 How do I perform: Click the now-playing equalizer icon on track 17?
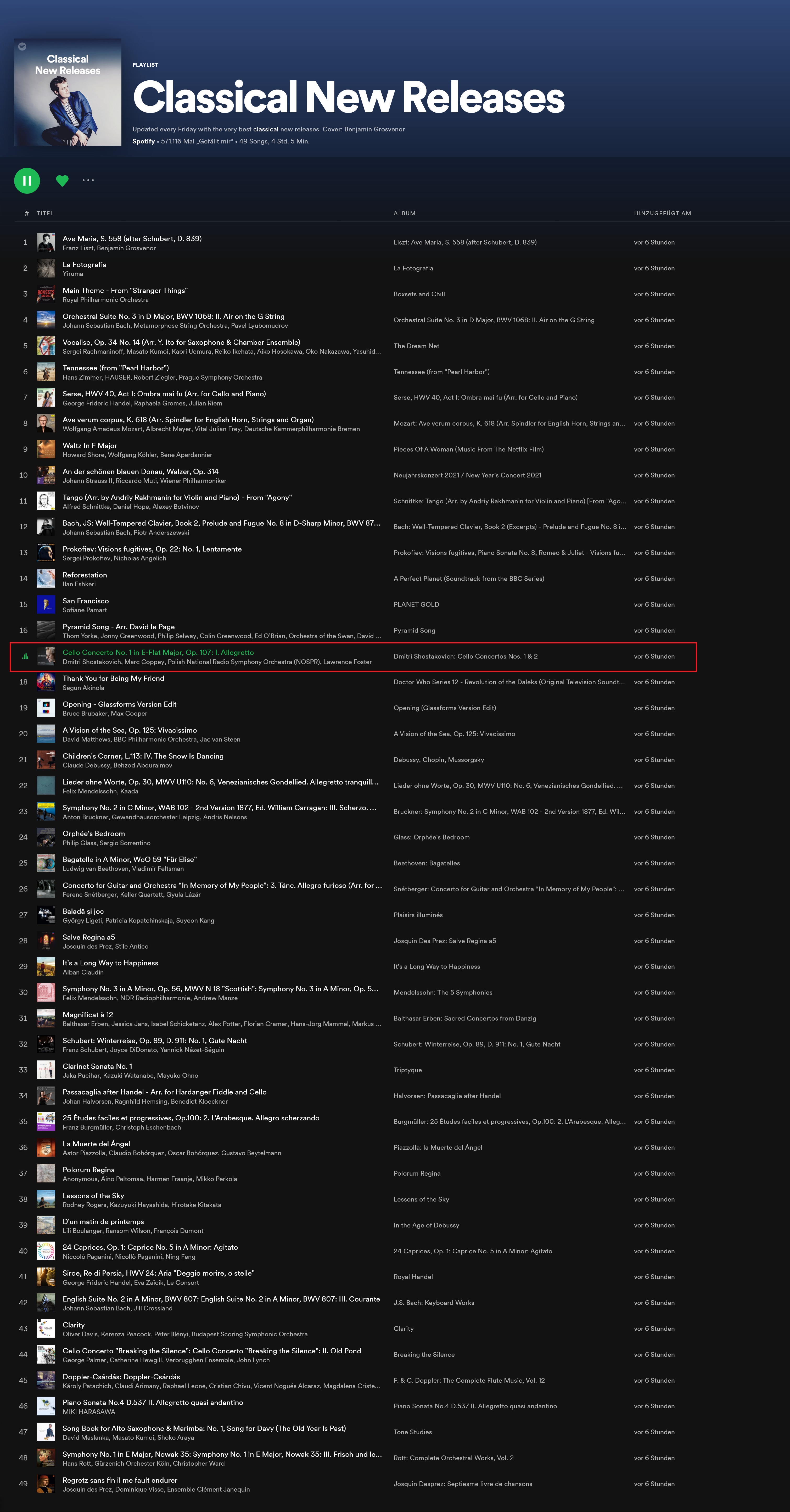[x=25, y=656]
